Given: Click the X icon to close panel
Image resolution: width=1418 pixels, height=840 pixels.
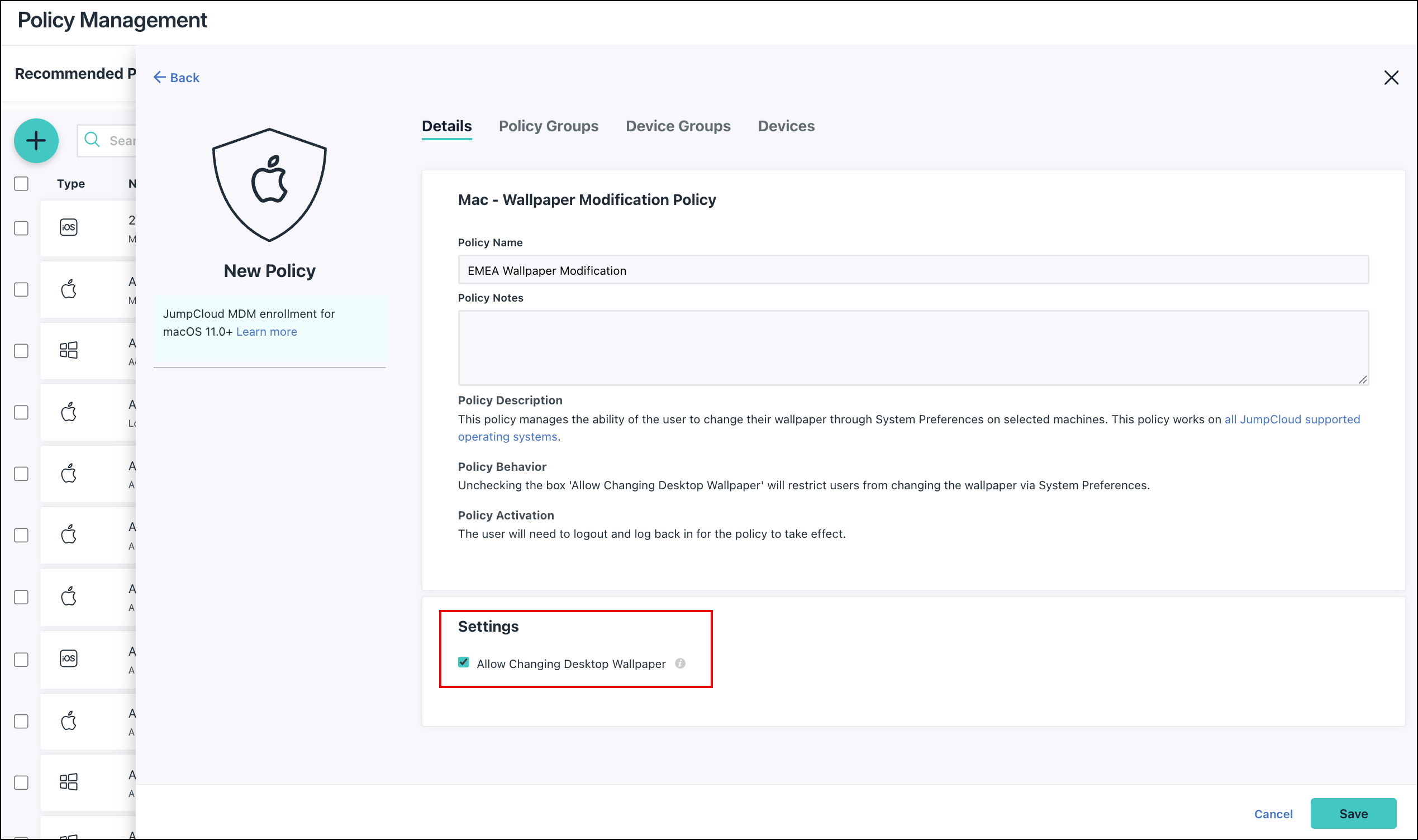Looking at the screenshot, I should pyautogui.click(x=1391, y=78).
